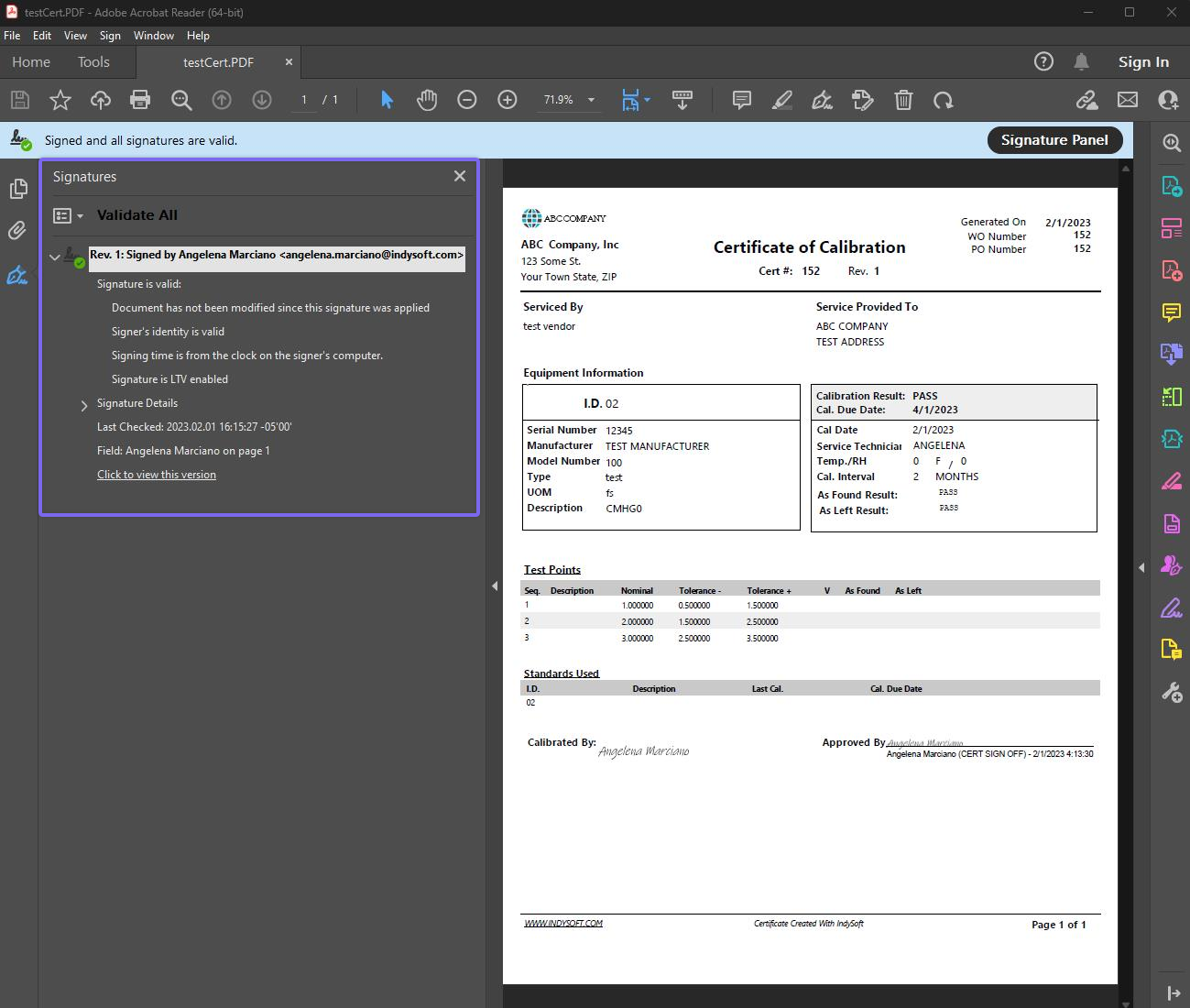Click the Star bookmark file icon
Screen dimensions: 1190x1008
(60, 100)
